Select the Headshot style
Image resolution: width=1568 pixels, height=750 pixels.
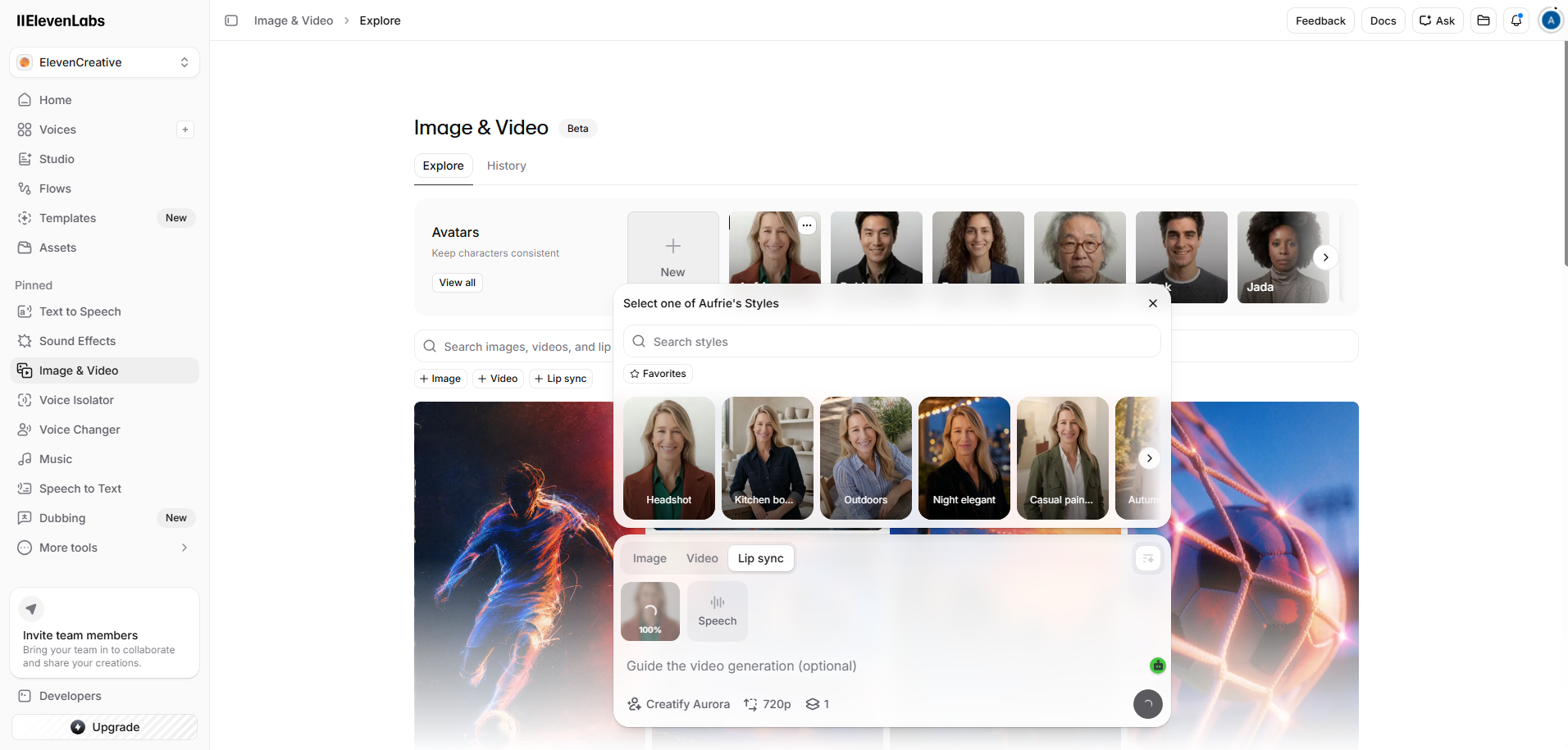point(669,458)
